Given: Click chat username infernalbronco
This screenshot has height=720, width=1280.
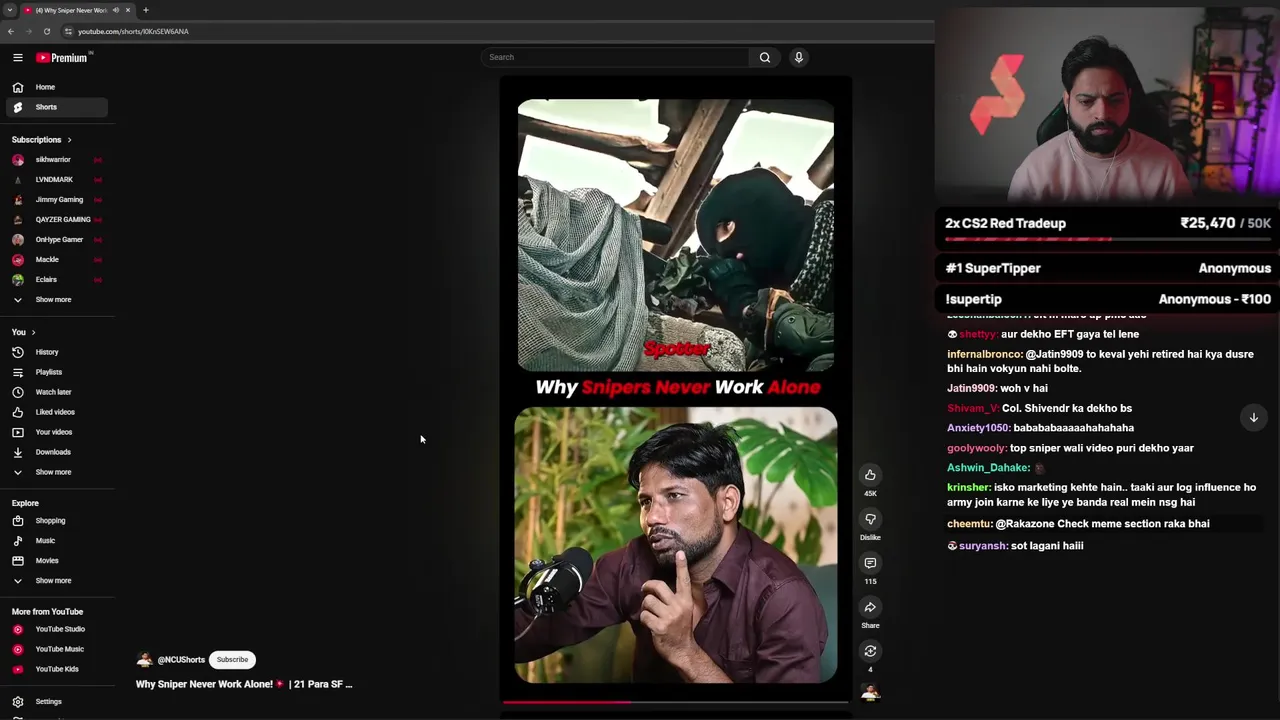Looking at the screenshot, I should [985, 355].
